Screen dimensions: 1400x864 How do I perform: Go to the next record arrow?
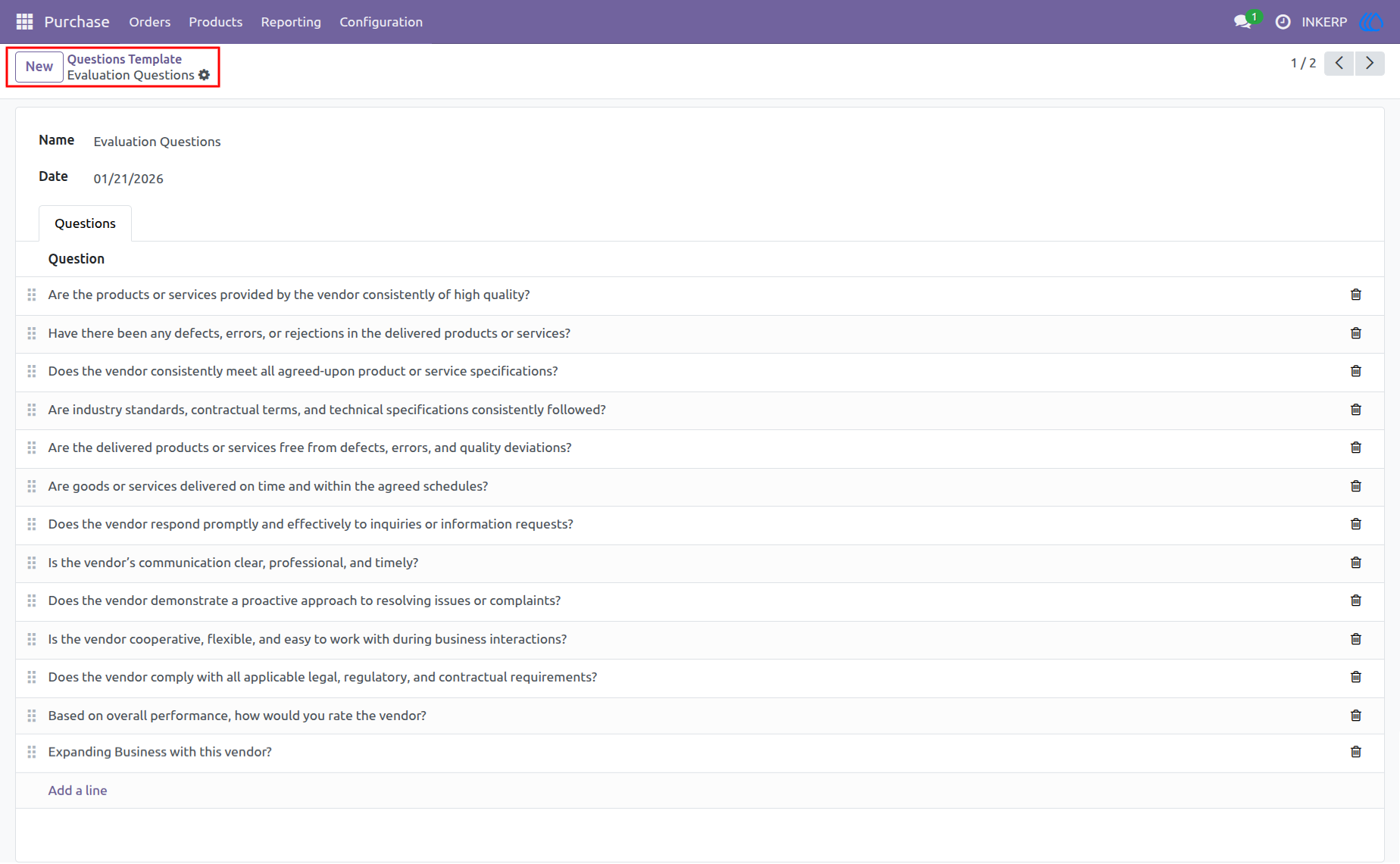click(1370, 63)
